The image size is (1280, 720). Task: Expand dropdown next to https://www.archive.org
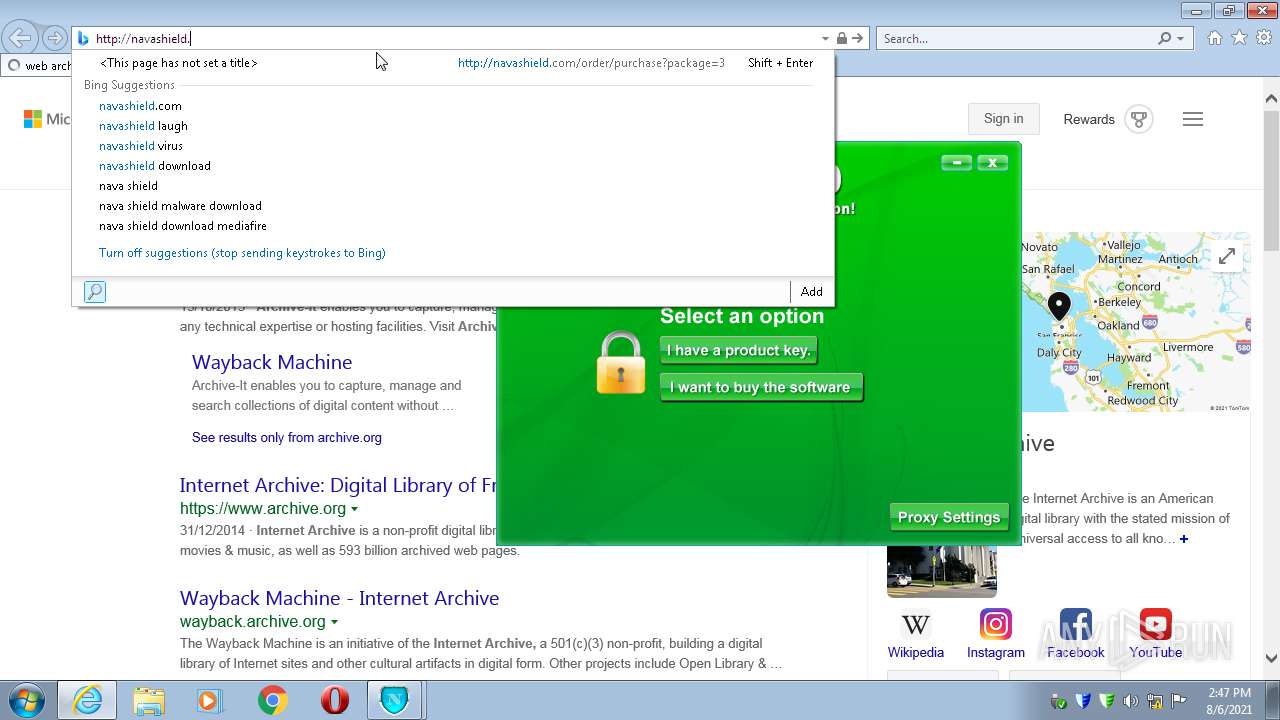354,509
